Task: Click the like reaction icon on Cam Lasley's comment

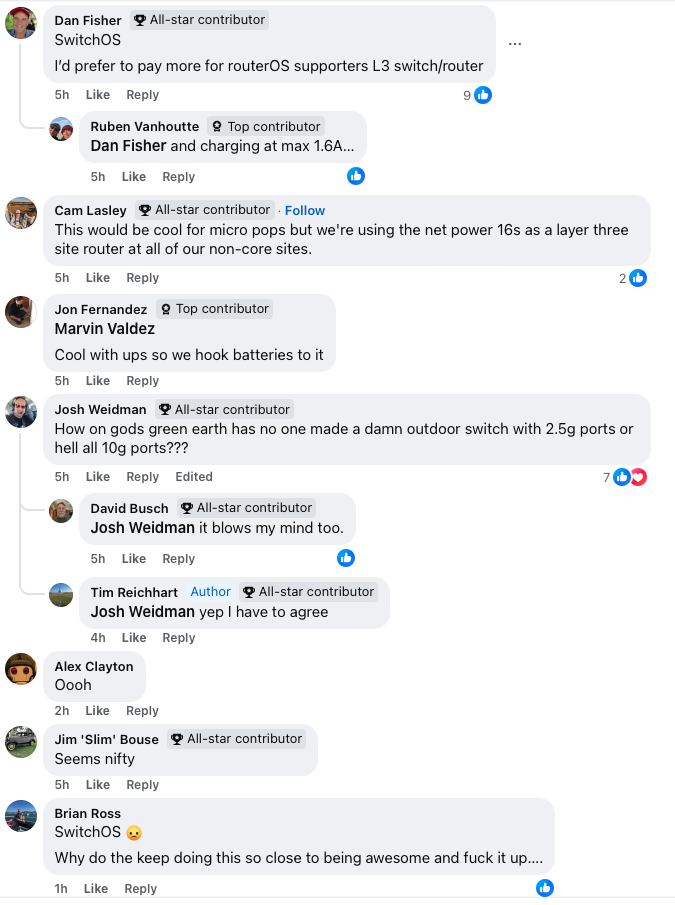Action: [x=638, y=278]
